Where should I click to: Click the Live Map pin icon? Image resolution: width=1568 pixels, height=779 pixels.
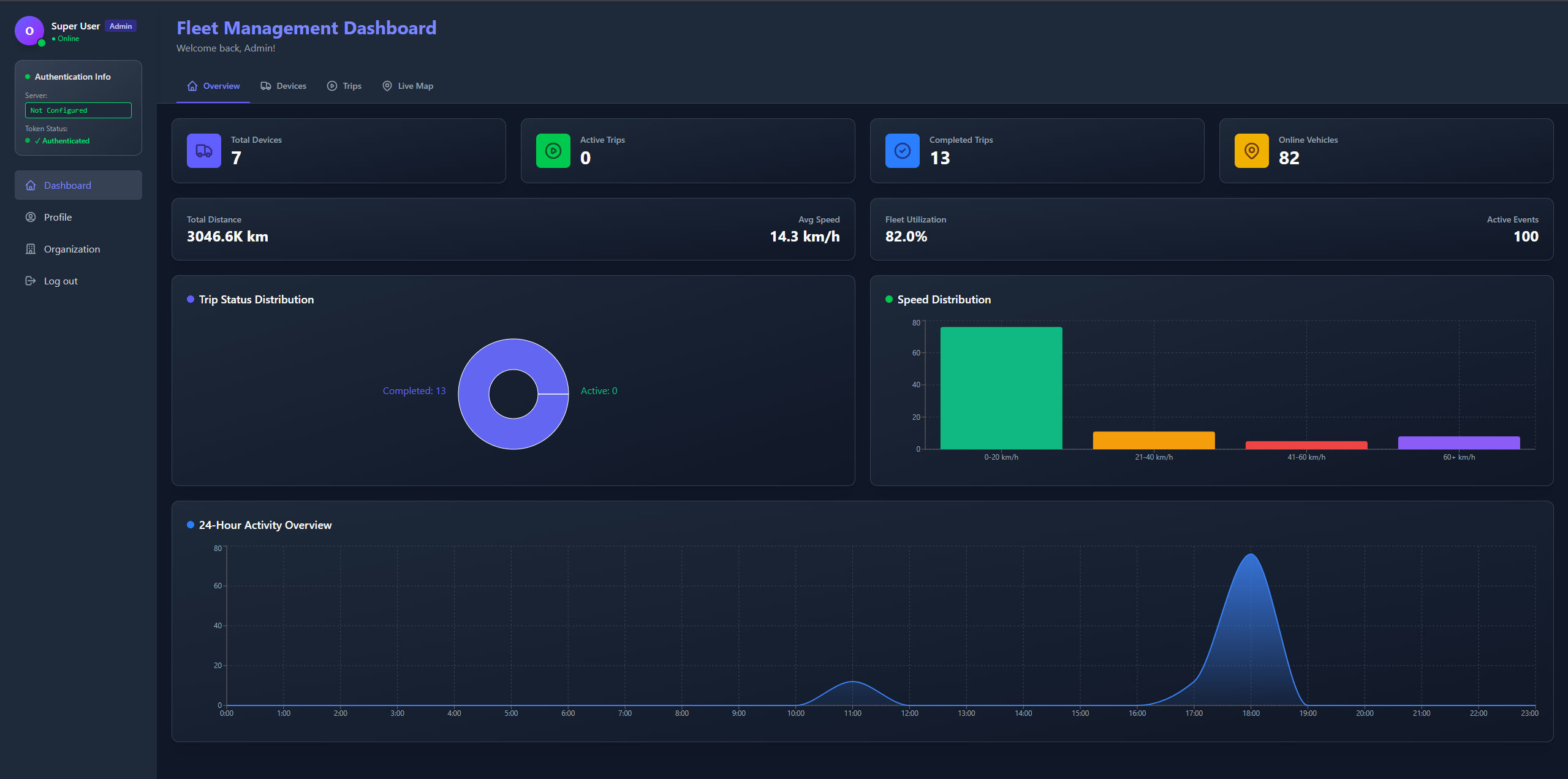[x=387, y=86]
